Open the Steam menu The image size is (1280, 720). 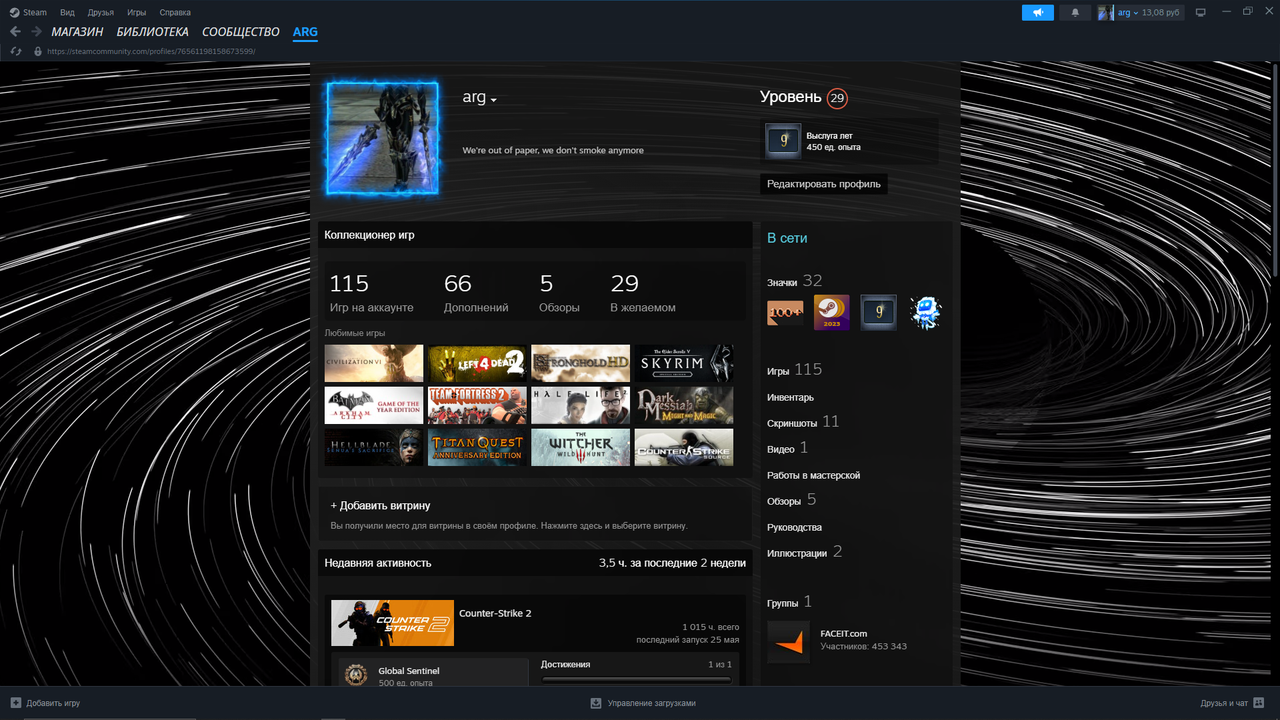(x=35, y=13)
